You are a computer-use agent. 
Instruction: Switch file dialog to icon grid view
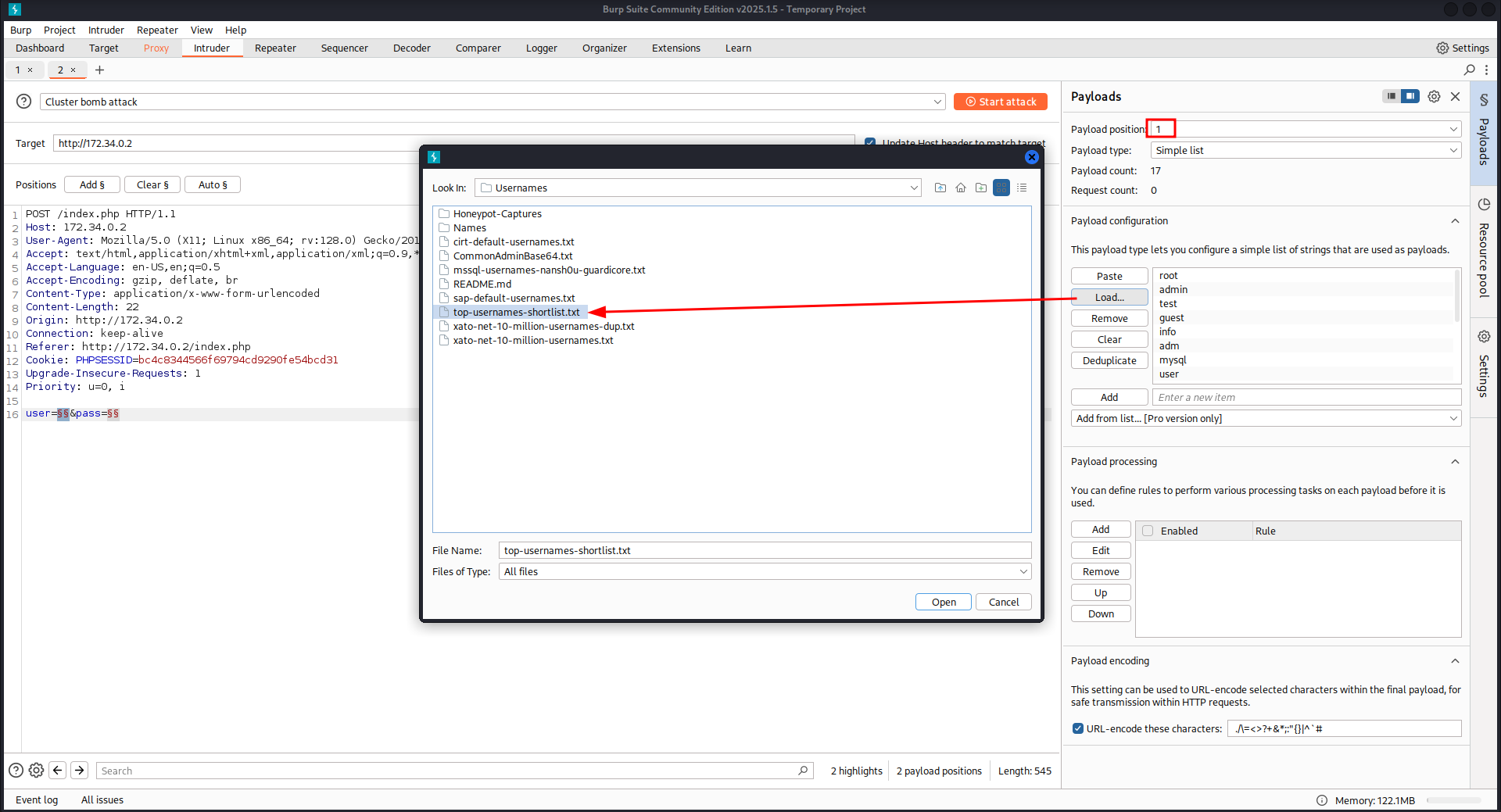point(1001,188)
